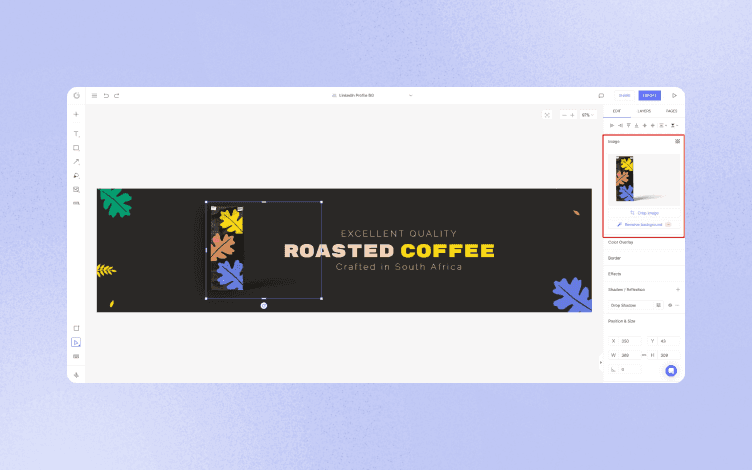This screenshot has height=470, width=752.
Task: Select the blue leaf in the canvas bottom-right corner
Action: [572, 294]
